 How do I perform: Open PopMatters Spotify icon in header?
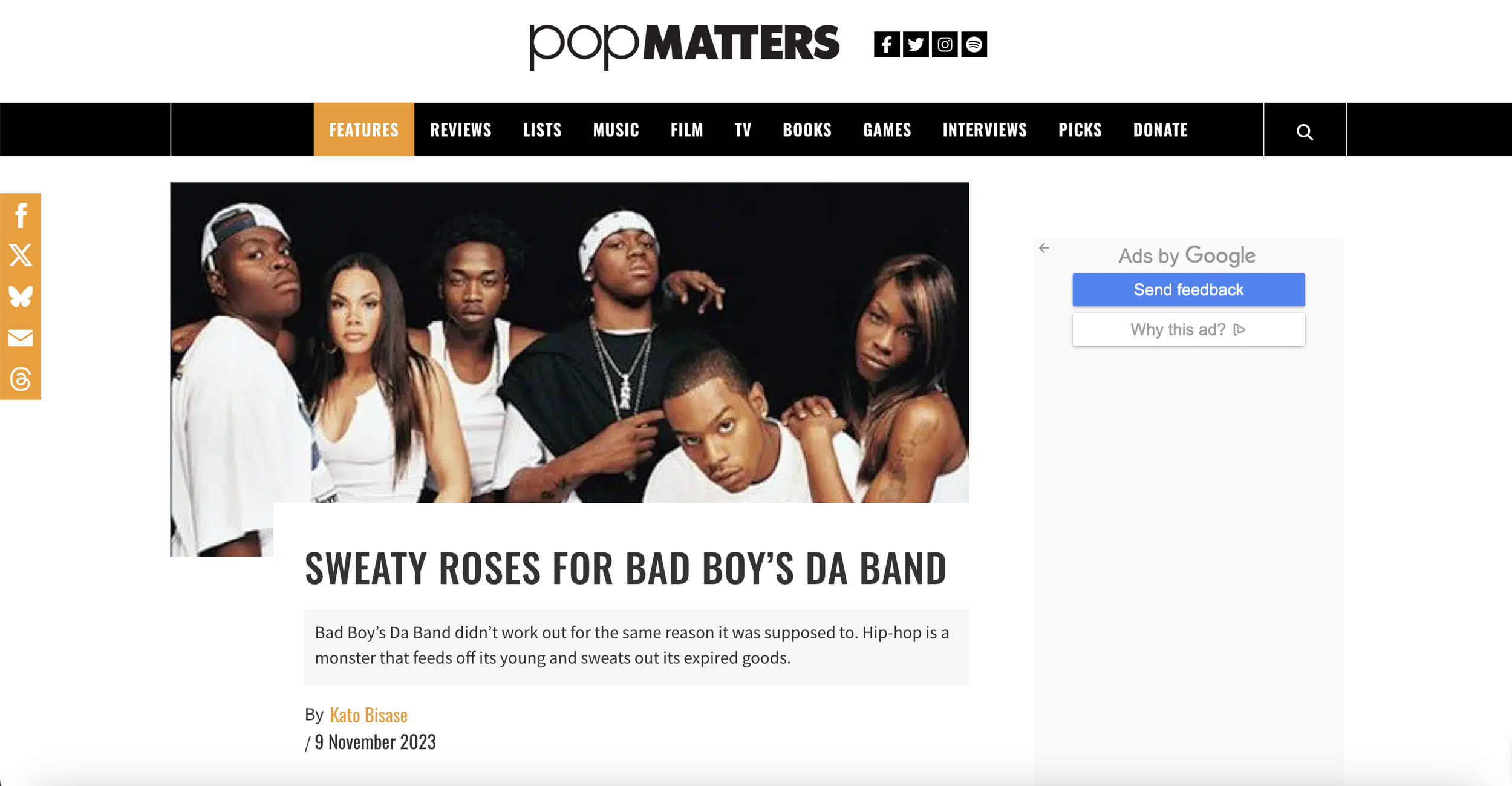tap(974, 44)
